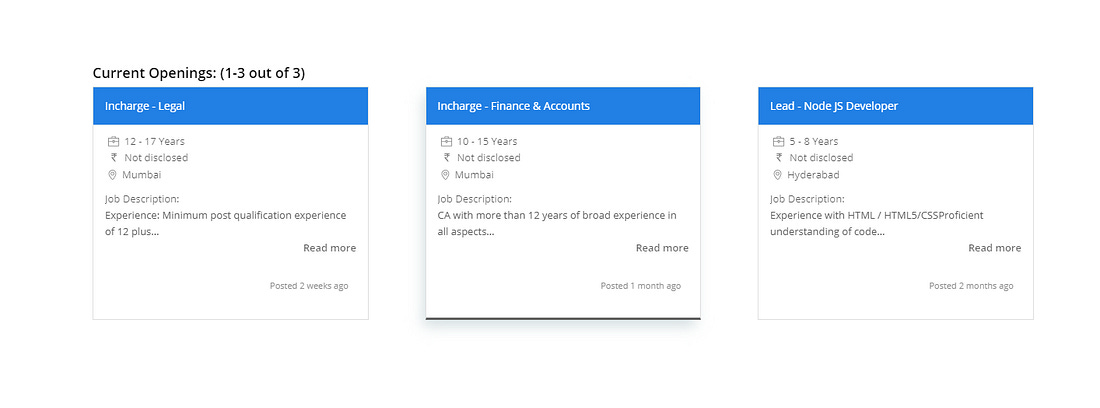Select the Incharge - Legal job title header
1100x408 pixels.
click(231, 106)
